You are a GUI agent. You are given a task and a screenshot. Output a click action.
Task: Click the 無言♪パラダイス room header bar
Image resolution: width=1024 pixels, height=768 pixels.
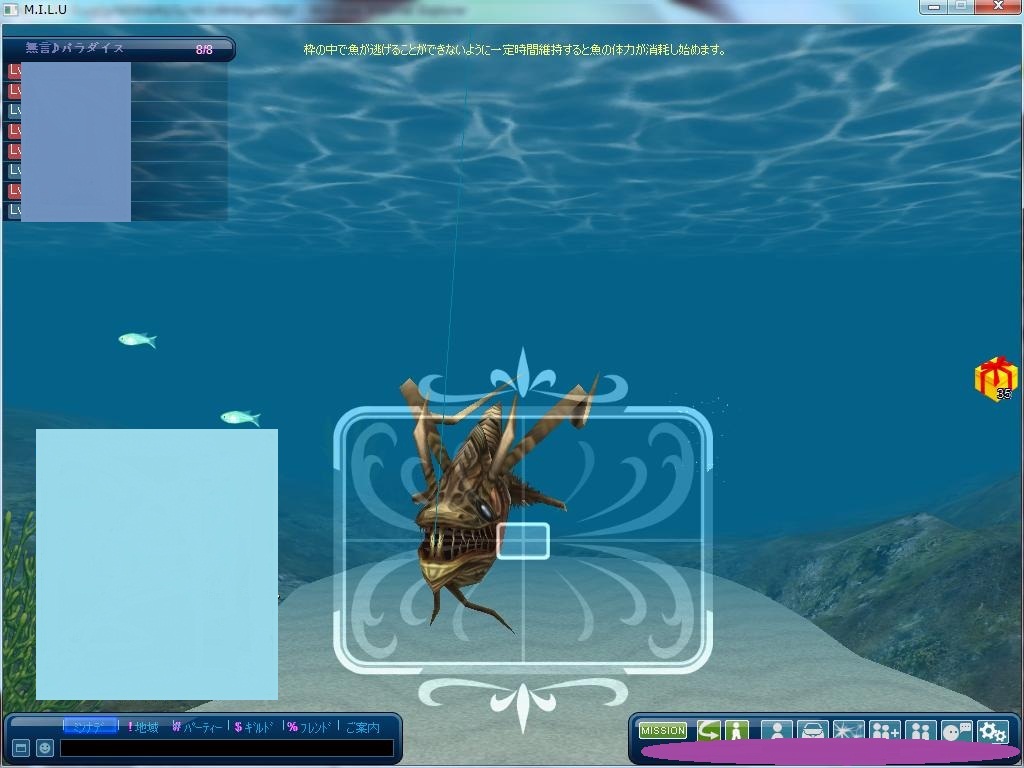[x=118, y=49]
